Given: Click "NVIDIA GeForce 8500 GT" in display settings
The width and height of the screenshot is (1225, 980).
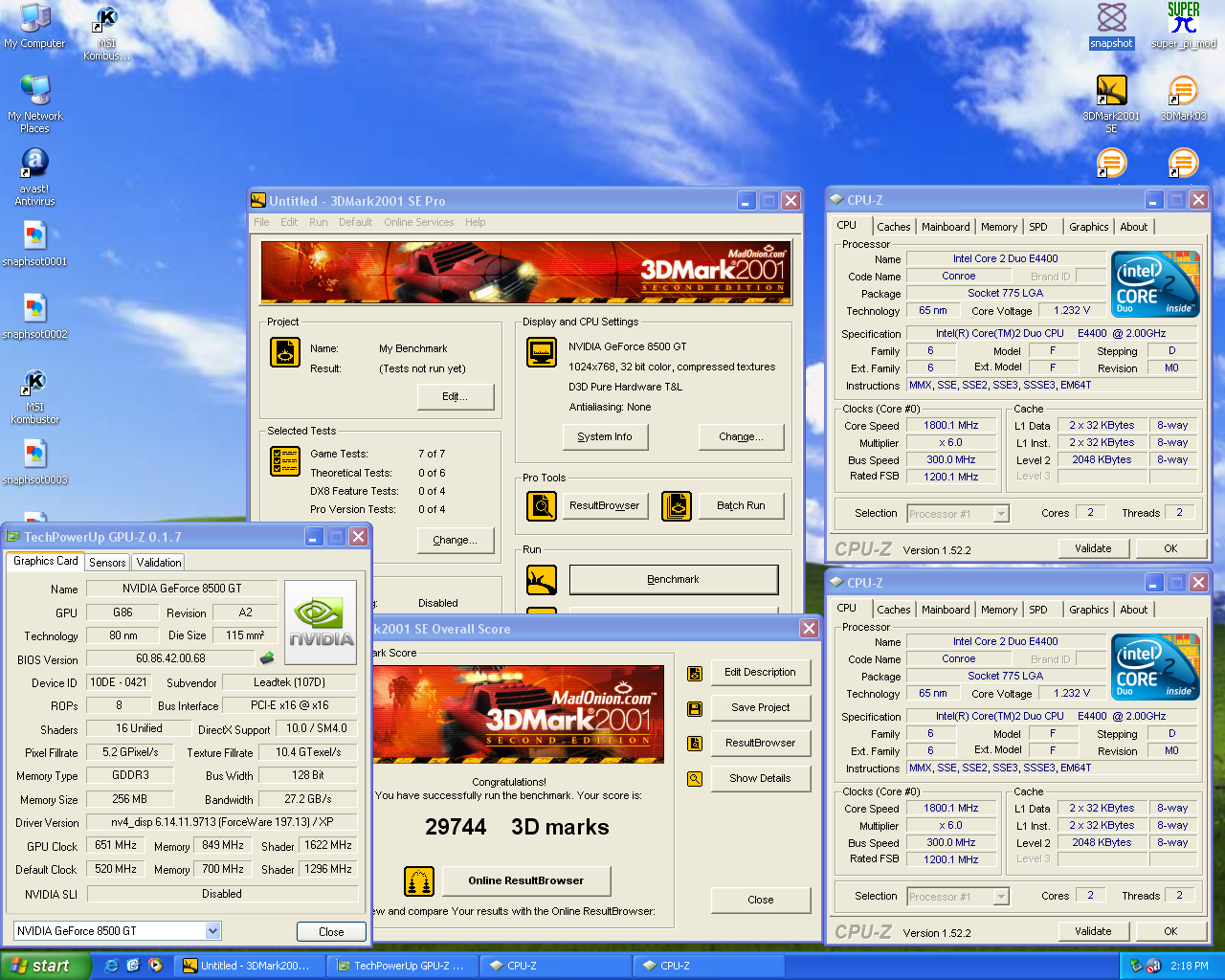Looking at the screenshot, I should click(628, 346).
